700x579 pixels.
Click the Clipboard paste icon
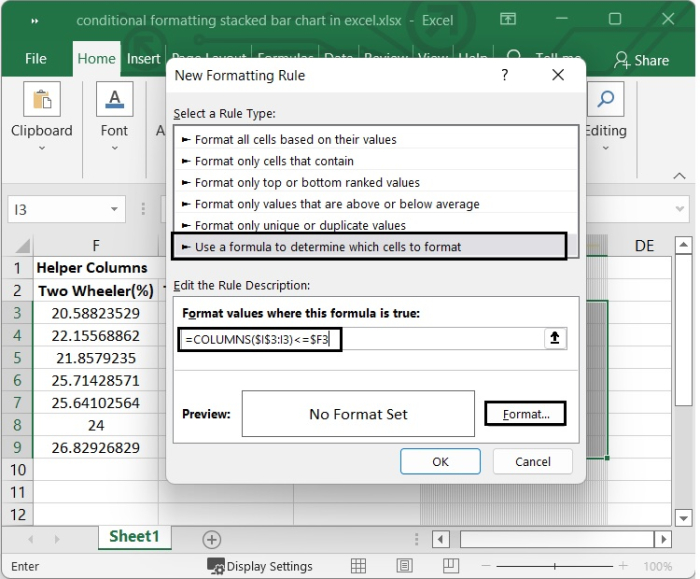(x=42, y=99)
